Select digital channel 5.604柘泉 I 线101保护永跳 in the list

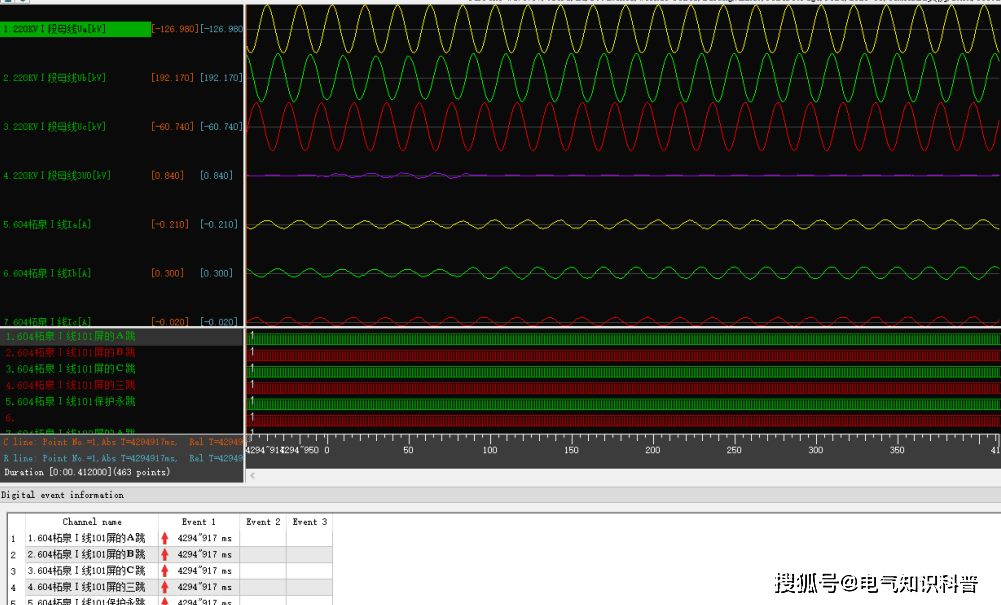click(x=70, y=401)
